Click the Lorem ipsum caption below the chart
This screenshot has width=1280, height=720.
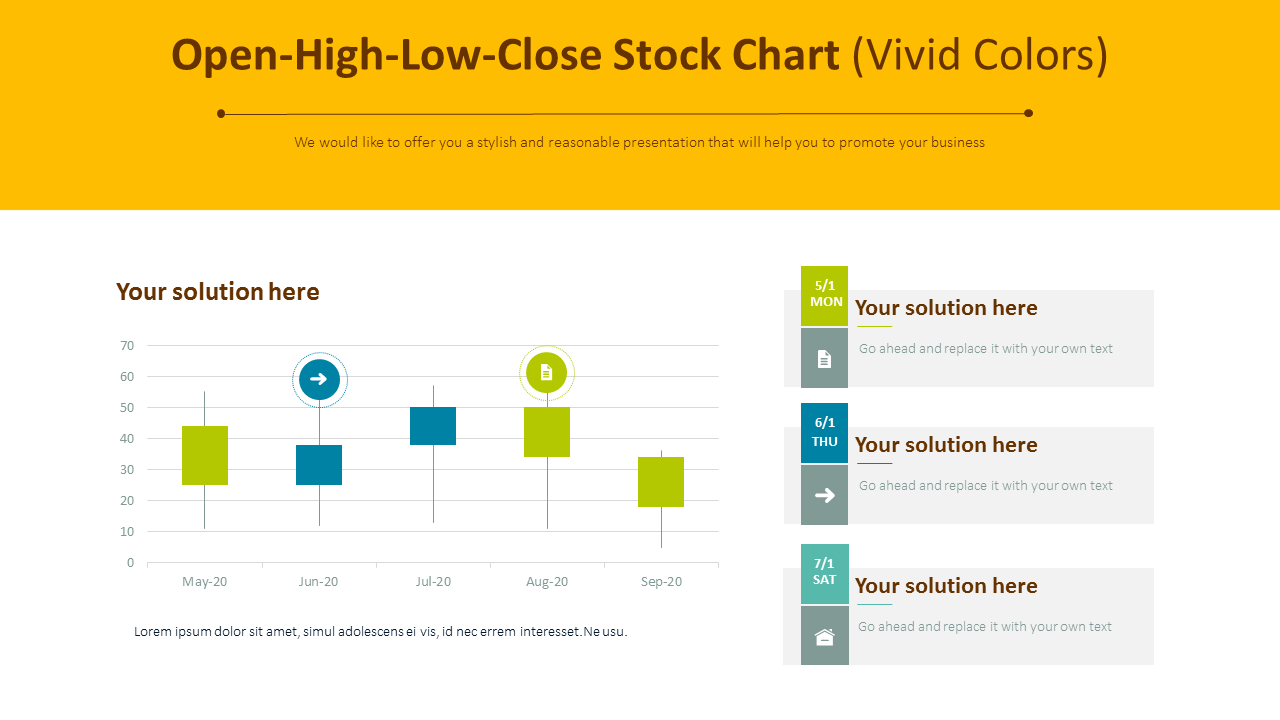pyautogui.click(x=380, y=631)
